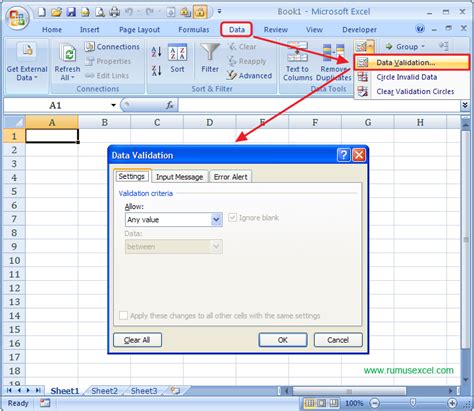Save the workbook with the floppy disk icon
Image resolution: width=474 pixels, height=411 pixels.
[71, 12]
